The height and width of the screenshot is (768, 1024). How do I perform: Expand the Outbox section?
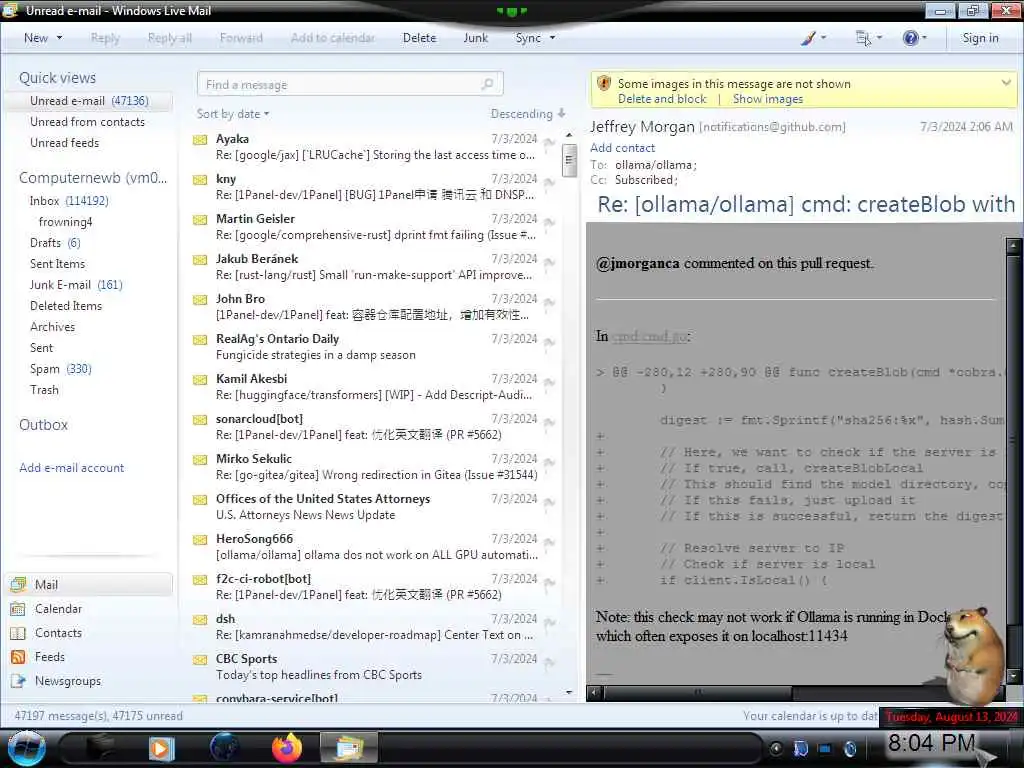(43, 424)
